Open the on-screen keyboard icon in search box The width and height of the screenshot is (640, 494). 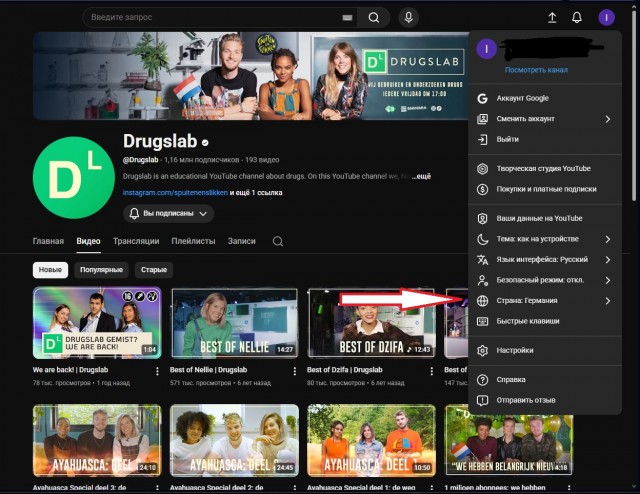coord(347,18)
